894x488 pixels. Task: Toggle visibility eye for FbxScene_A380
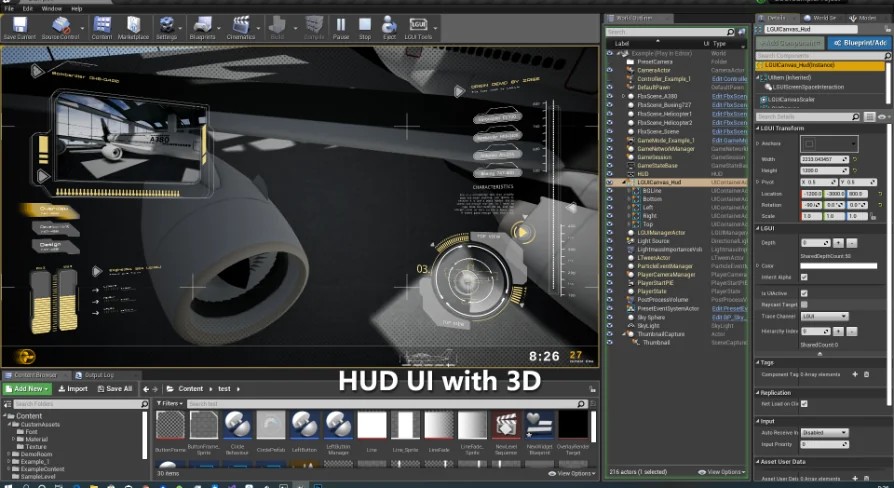609,96
